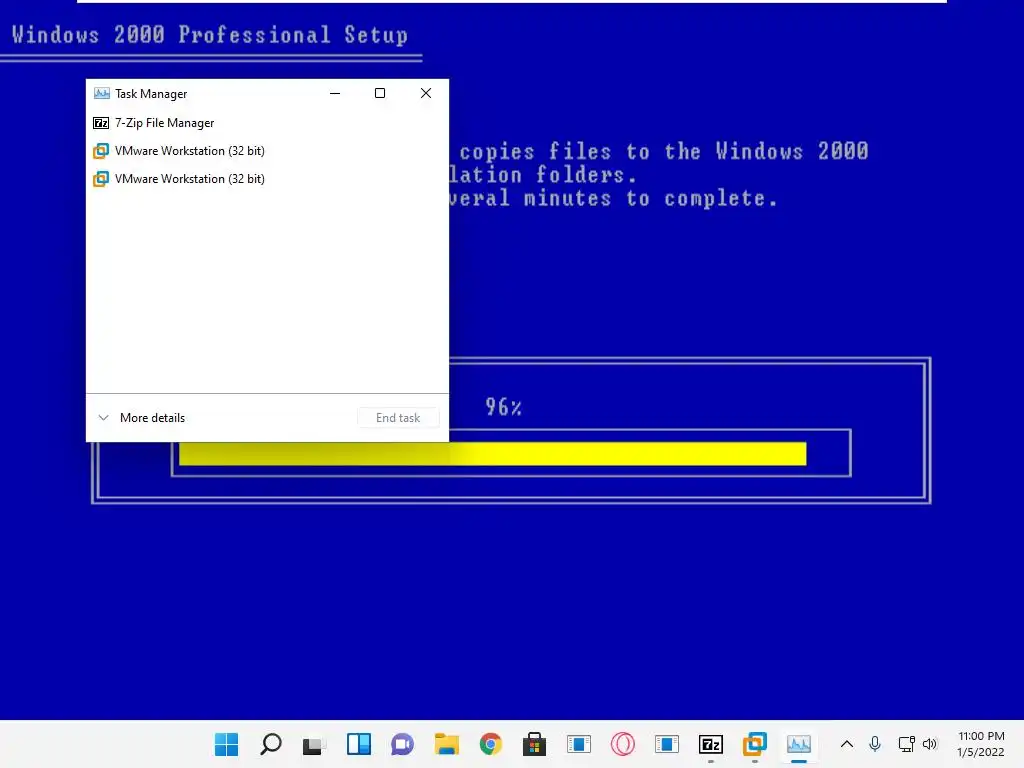The height and width of the screenshot is (768, 1024).
Task: Switch to VMware Workstation in the taskbar
Action: coord(754,744)
